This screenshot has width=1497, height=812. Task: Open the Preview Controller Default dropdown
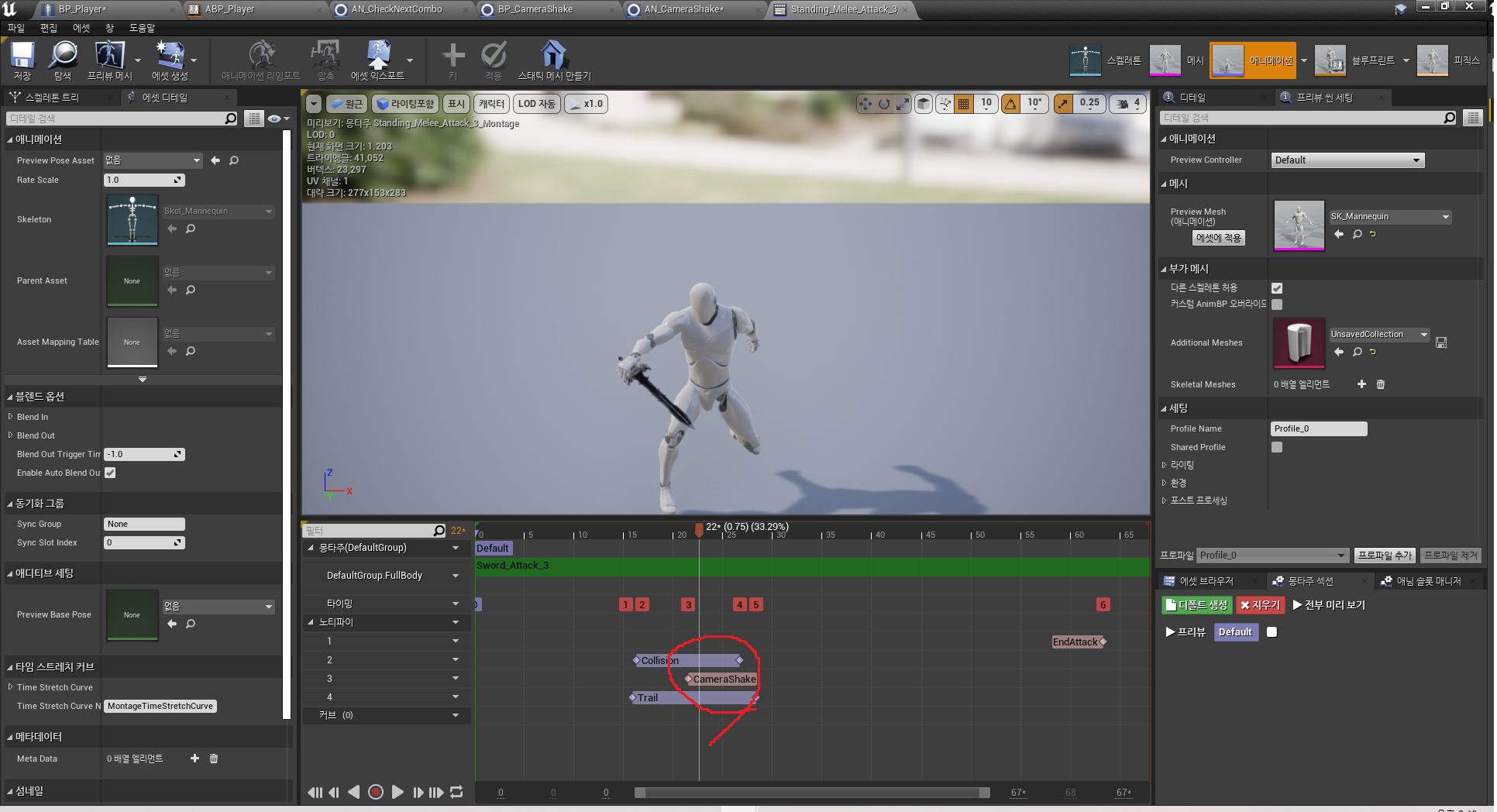1347,160
